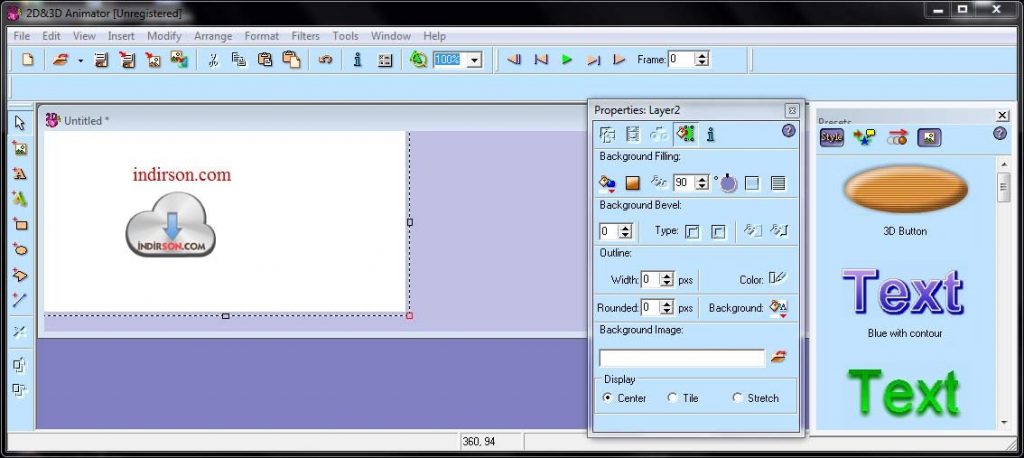
Task: Click the Presets panel scroll down arrow
Action: click(x=1004, y=423)
